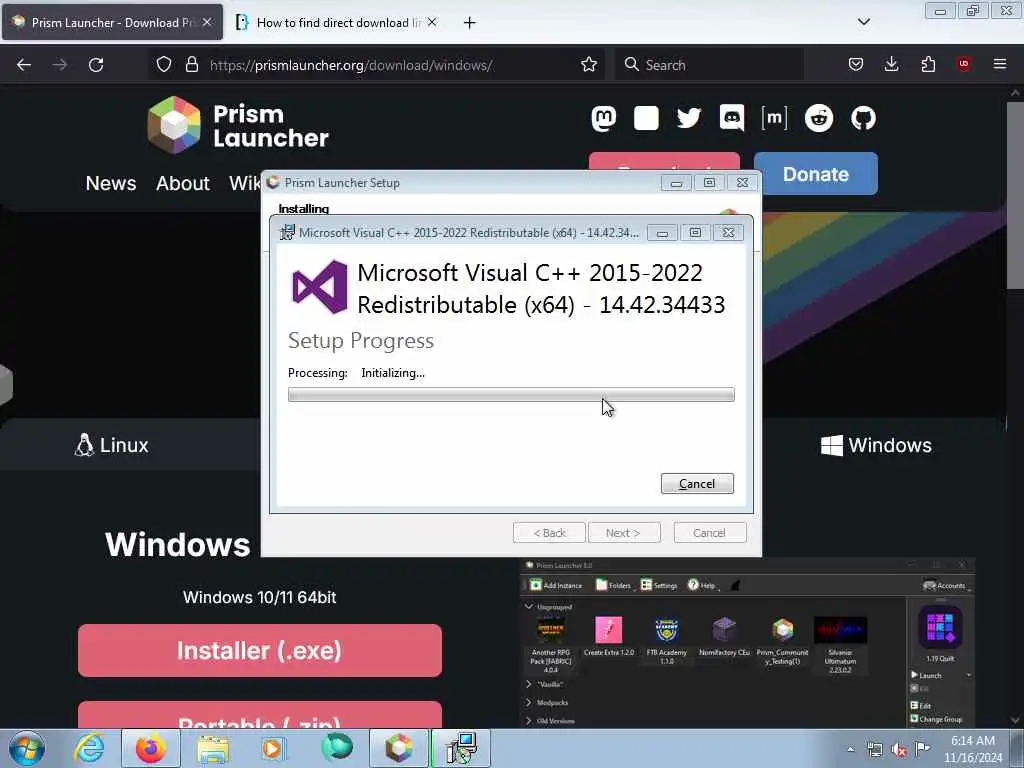Expand the Old Versions group
Screen dimensions: 1024x768
click(529, 721)
